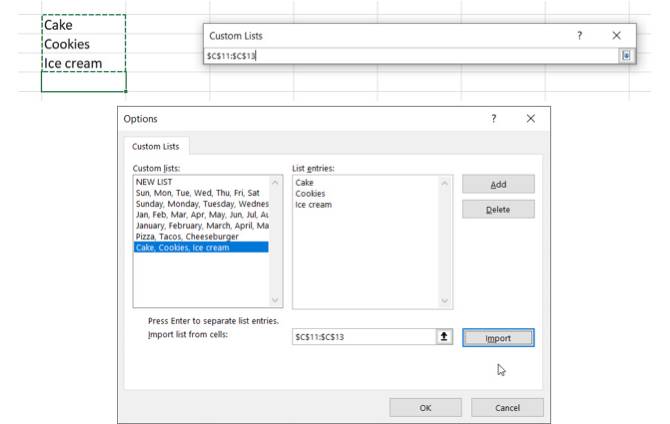
Task: Select NEW LIST in custom lists
Action: [x=201, y=182]
